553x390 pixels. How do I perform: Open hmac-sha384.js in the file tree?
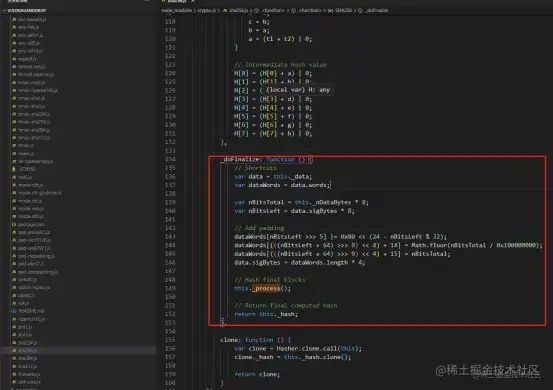click(x=34, y=130)
